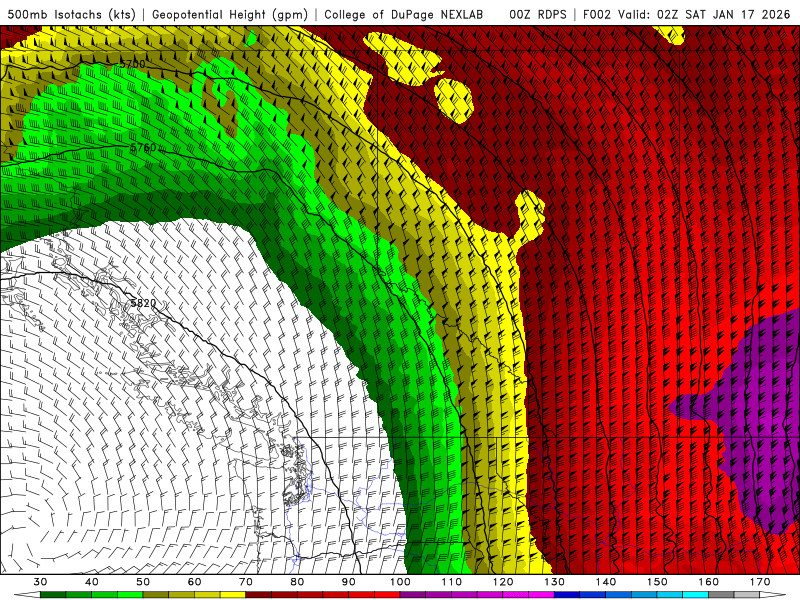Click the 'F002' forecast hour text
800x600 pixels.
tap(596, 14)
